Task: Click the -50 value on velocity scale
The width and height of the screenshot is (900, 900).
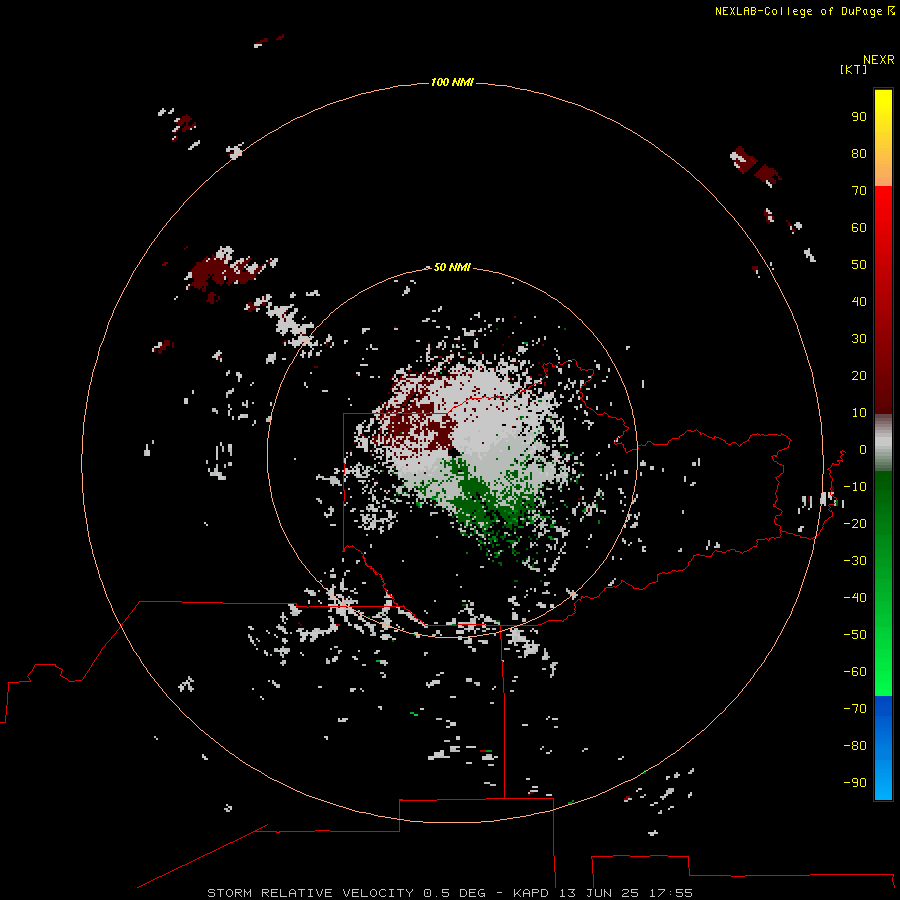Action: 855,635
